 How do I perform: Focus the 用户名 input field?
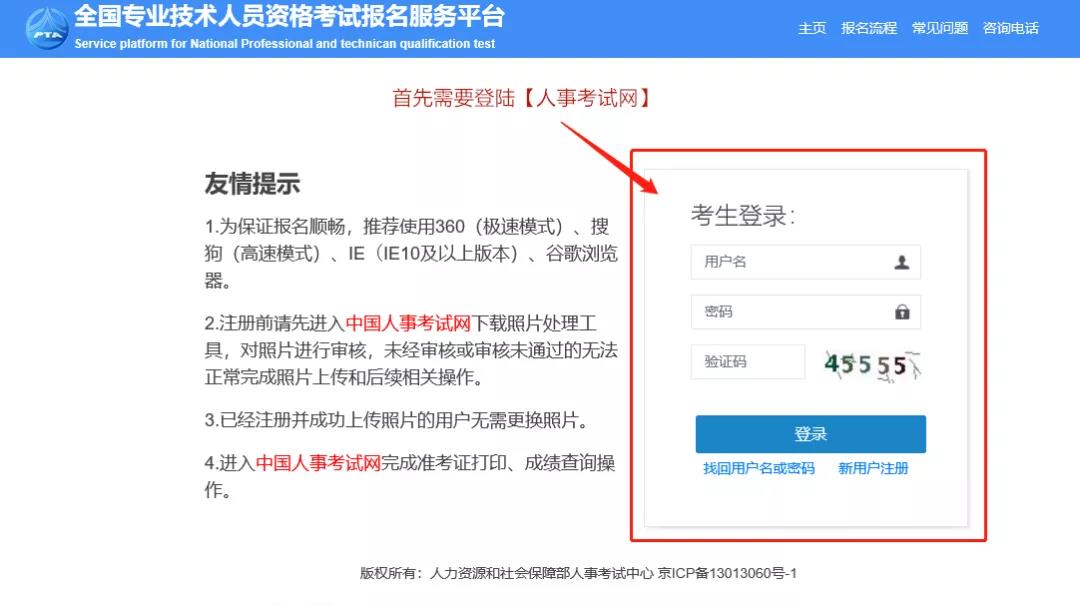(x=790, y=262)
